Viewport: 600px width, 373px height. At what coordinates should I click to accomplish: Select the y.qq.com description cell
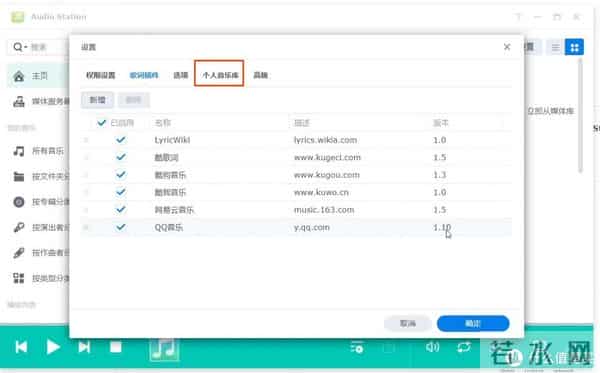[311, 227]
